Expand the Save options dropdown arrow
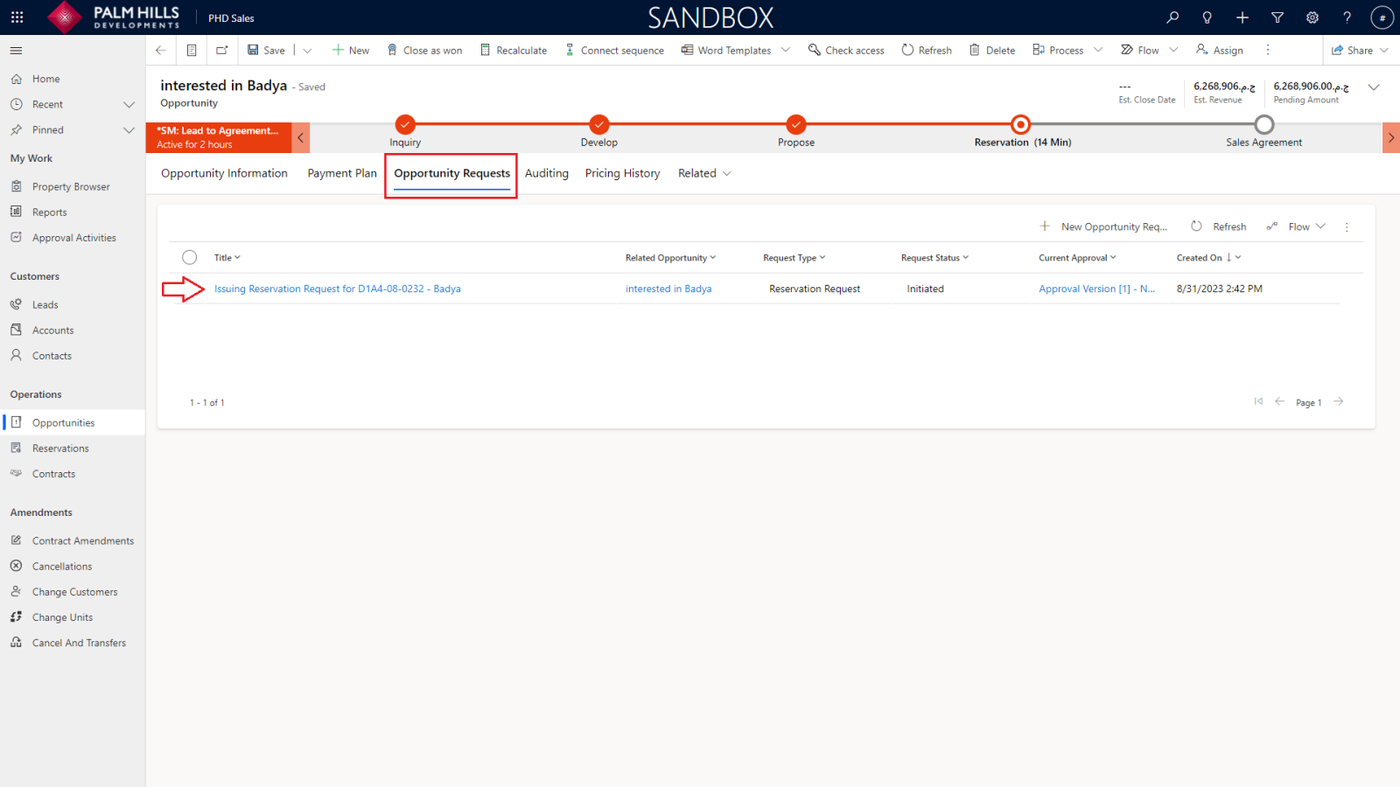Viewport: 1400px width, 787px height. coord(307,50)
